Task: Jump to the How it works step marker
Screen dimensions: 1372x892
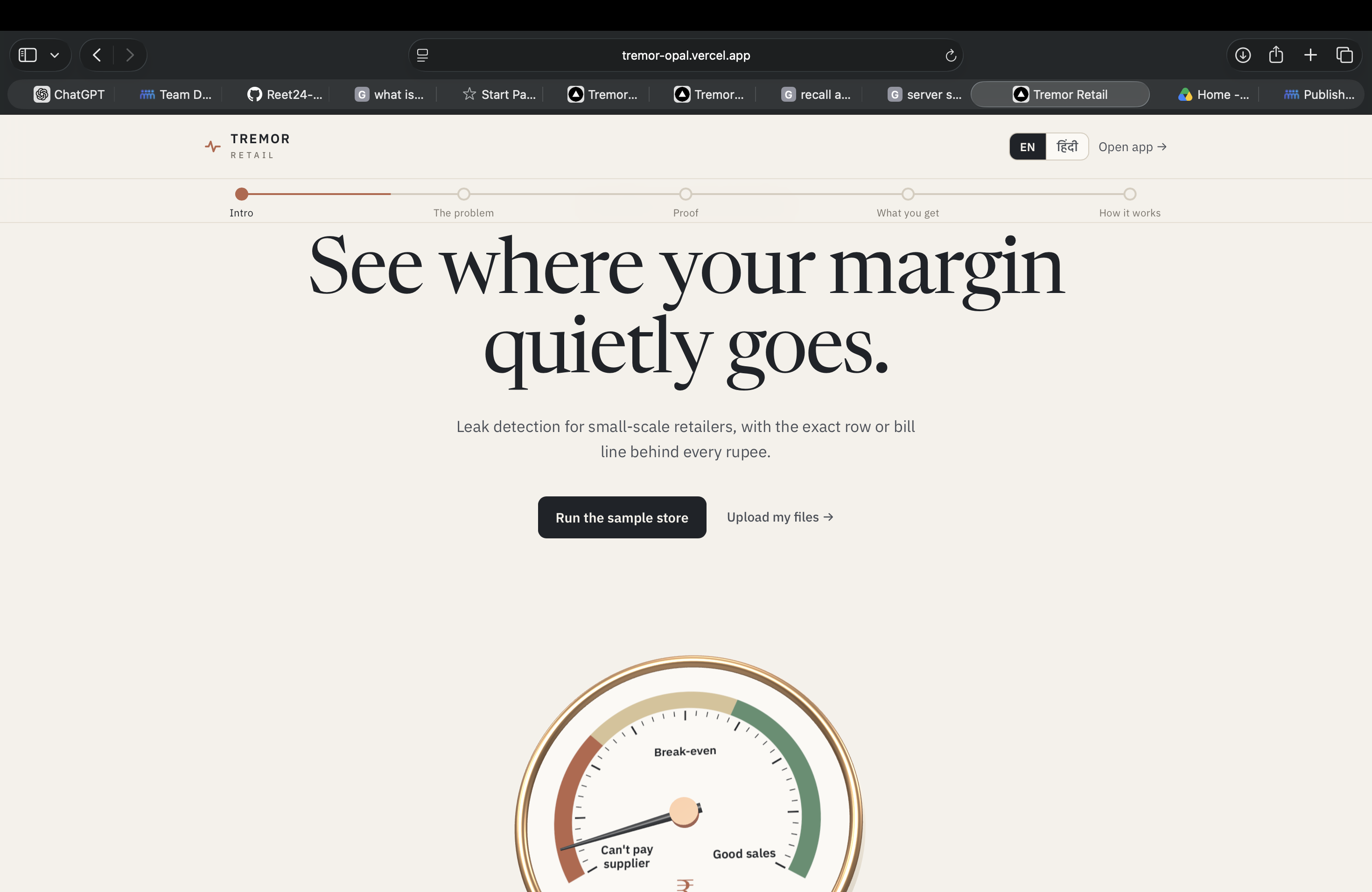Action: pyautogui.click(x=1130, y=194)
